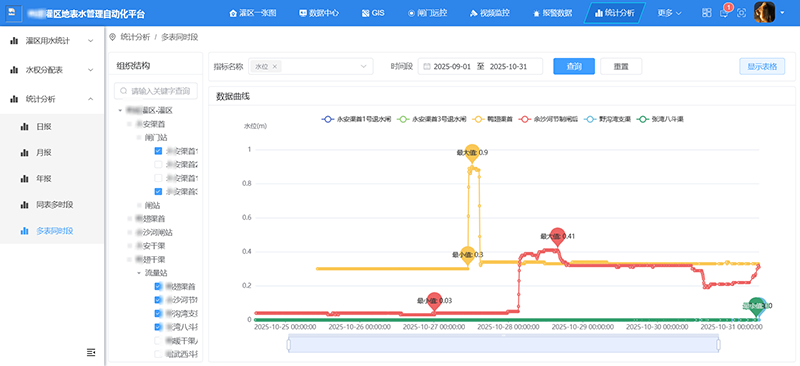Click the yellow 最大值 0.9 pin marker
This screenshot has height=366, width=800.
point(472,153)
